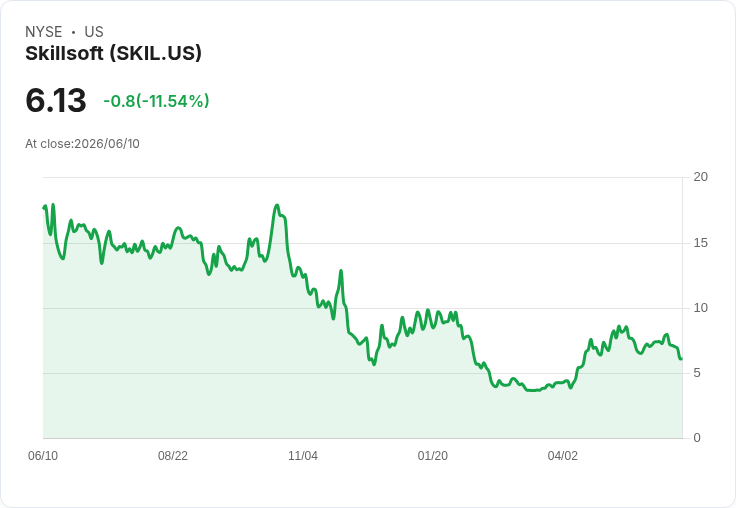Image resolution: width=736 pixels, height=508 pixels.
Task: Click the NYSE exchange label
Action: click(x=44, y=32)
